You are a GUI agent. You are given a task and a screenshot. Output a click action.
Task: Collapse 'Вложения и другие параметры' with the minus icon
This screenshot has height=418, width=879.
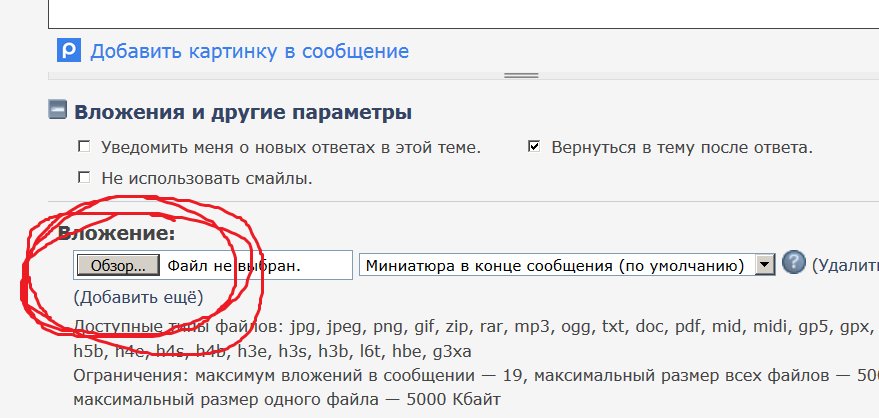(58, 110)
